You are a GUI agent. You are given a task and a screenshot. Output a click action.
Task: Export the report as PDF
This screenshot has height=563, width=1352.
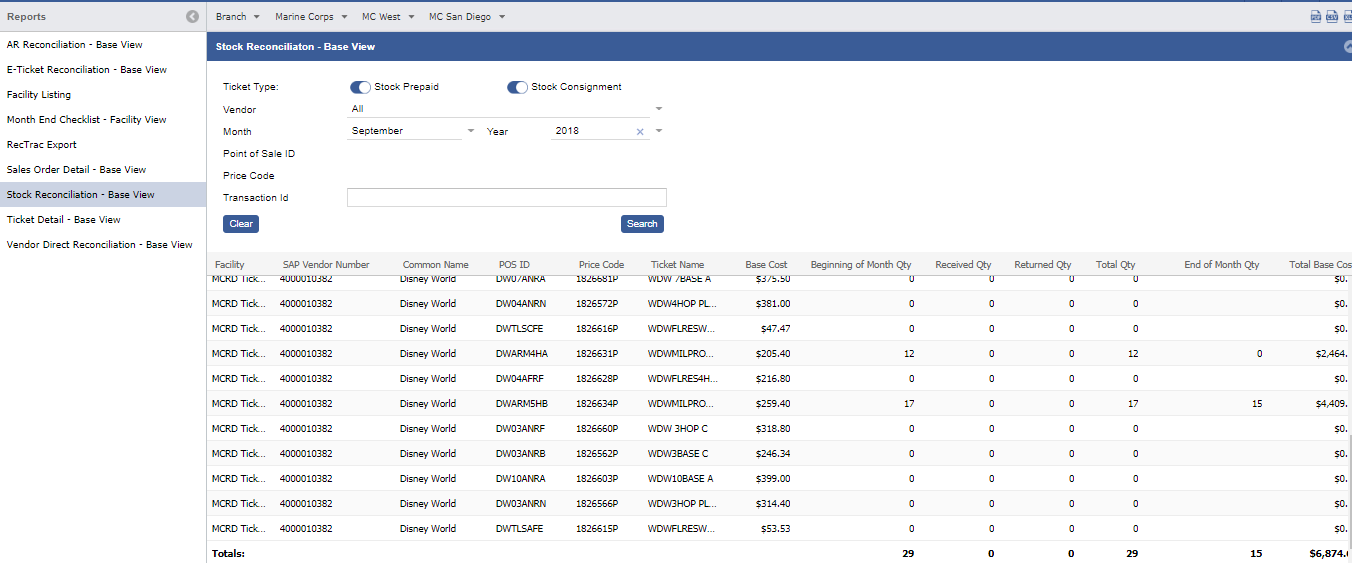[1316, 17]
